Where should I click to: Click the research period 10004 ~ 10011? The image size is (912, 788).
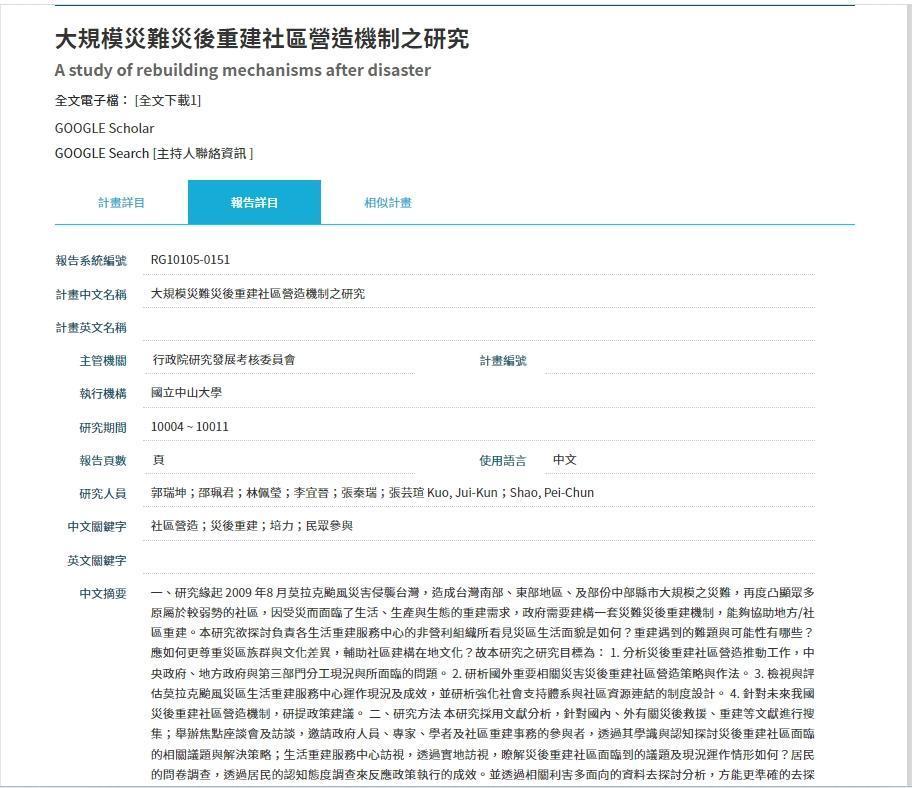pyautogui.click(x=190, y=426)
